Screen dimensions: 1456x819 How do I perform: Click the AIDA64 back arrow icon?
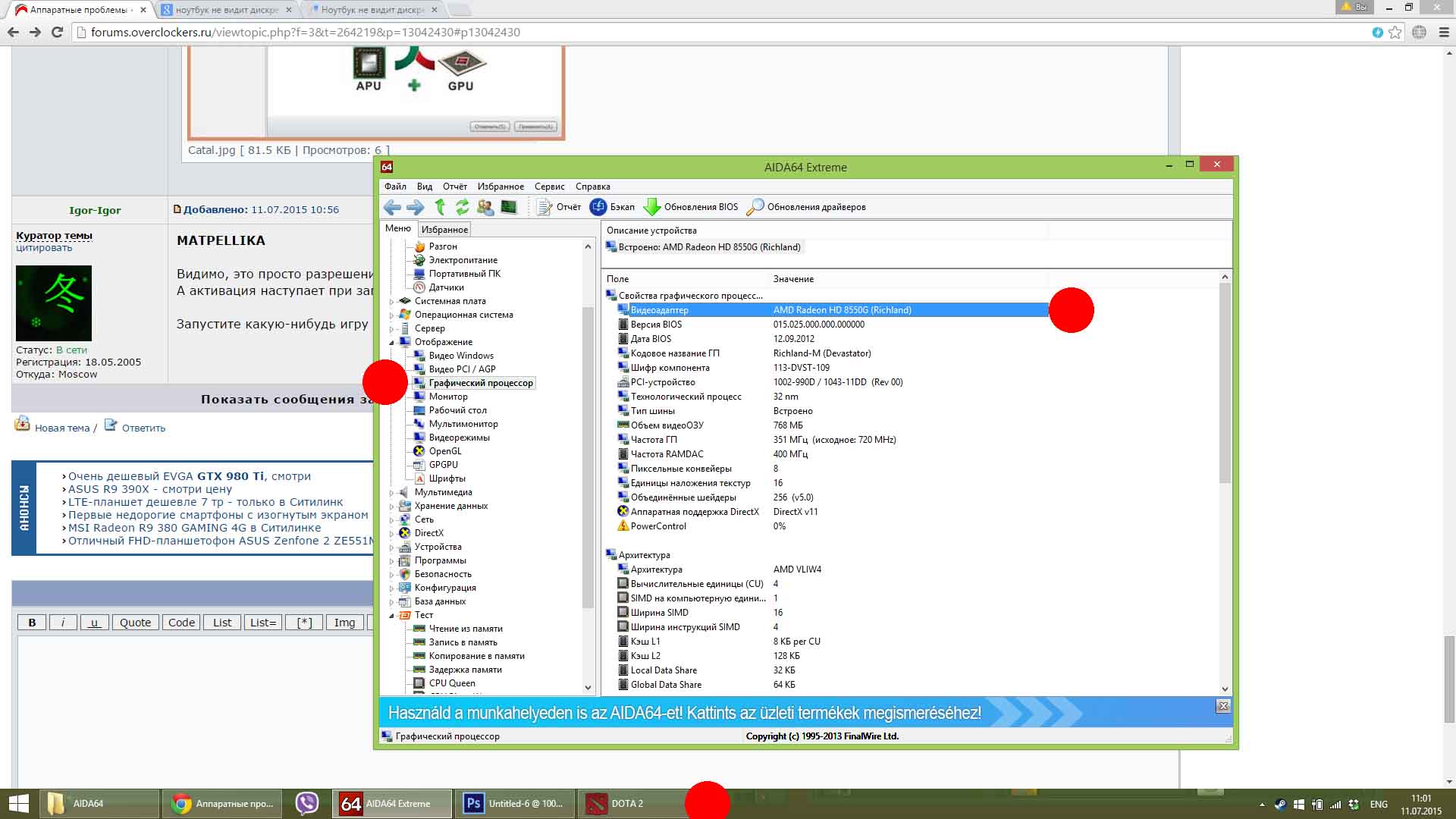(392, 207)
